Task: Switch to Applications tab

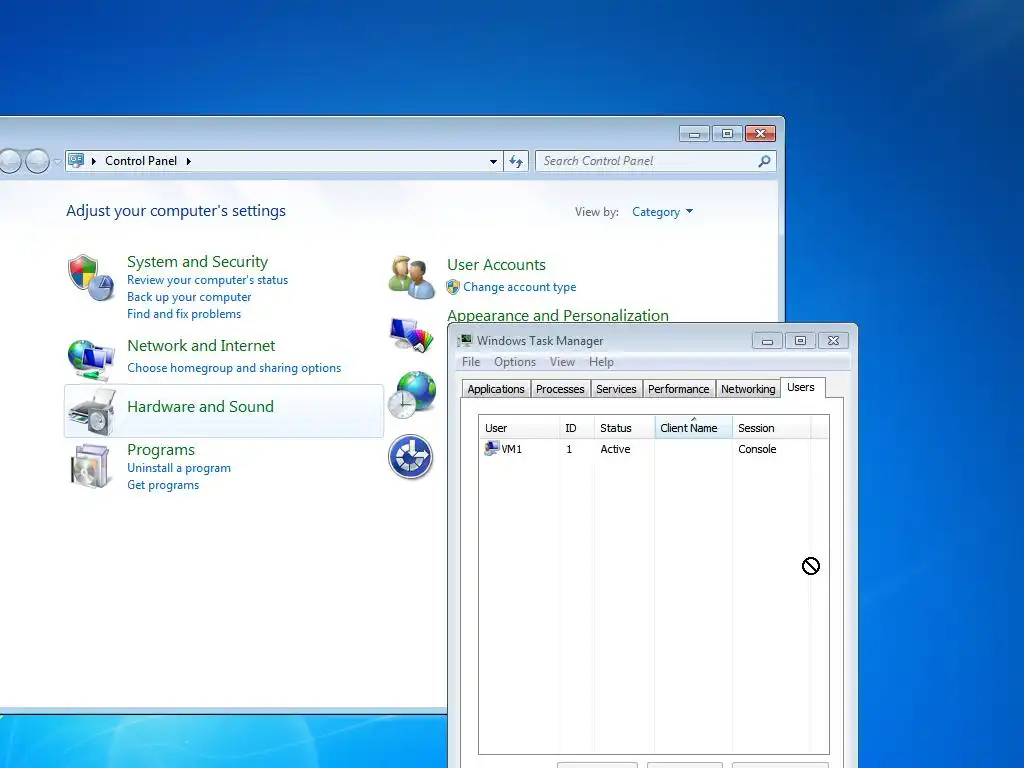Action: [x=496, y=389]
